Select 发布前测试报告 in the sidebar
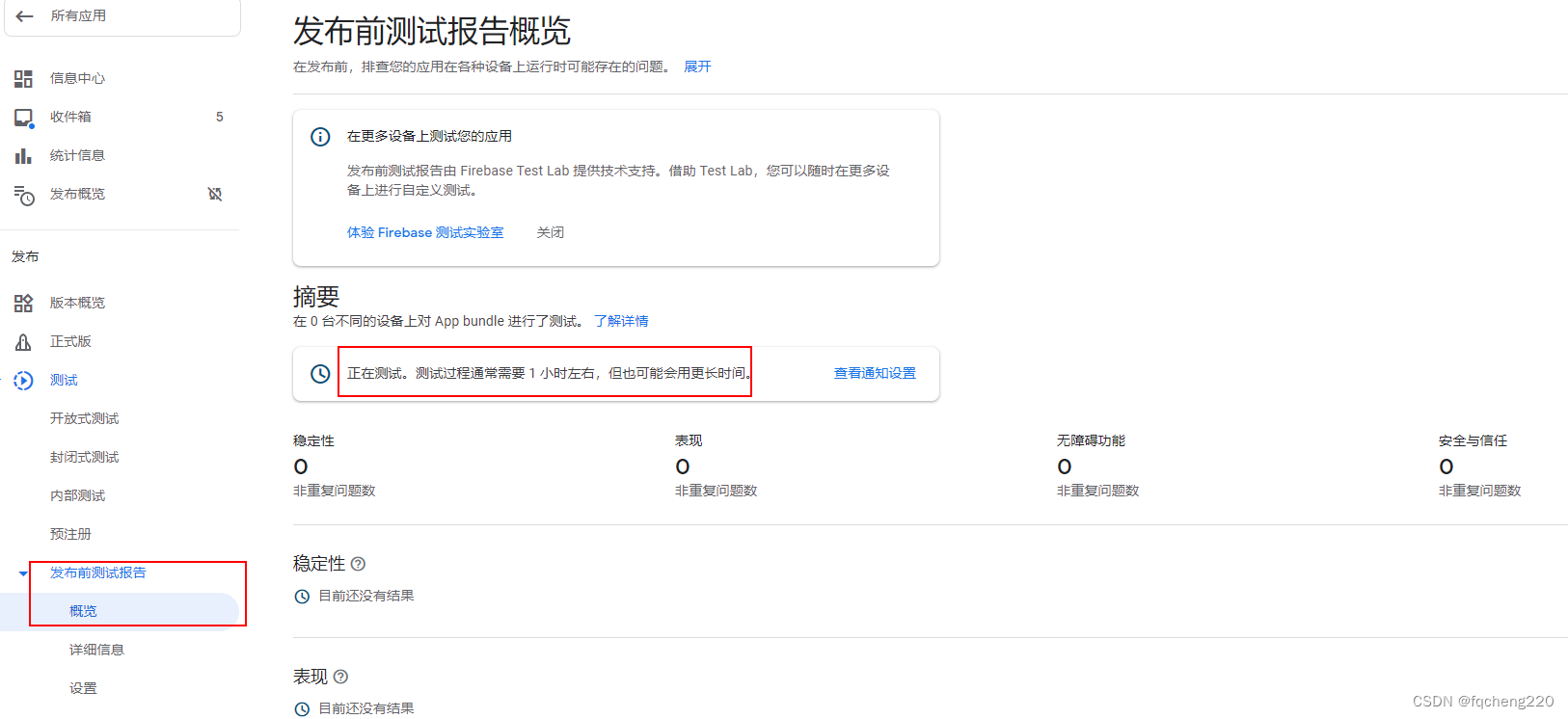Screen dimensions: 1568x719 click(97, 573)
